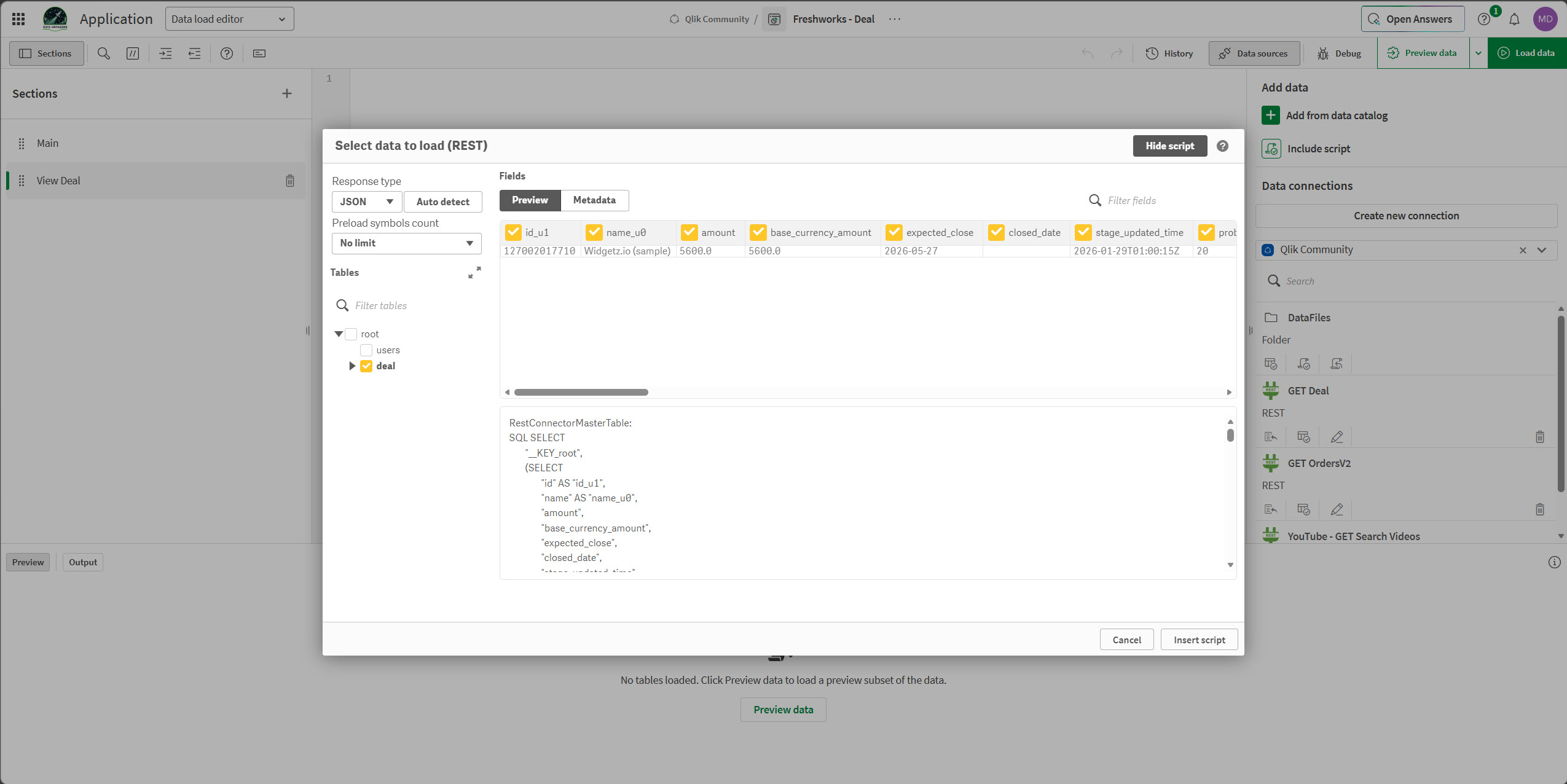Image resolution: width=1567 pixels, height=784 pixels.
Task: Edit the GET Deal connection
Action: [1337, 437]
